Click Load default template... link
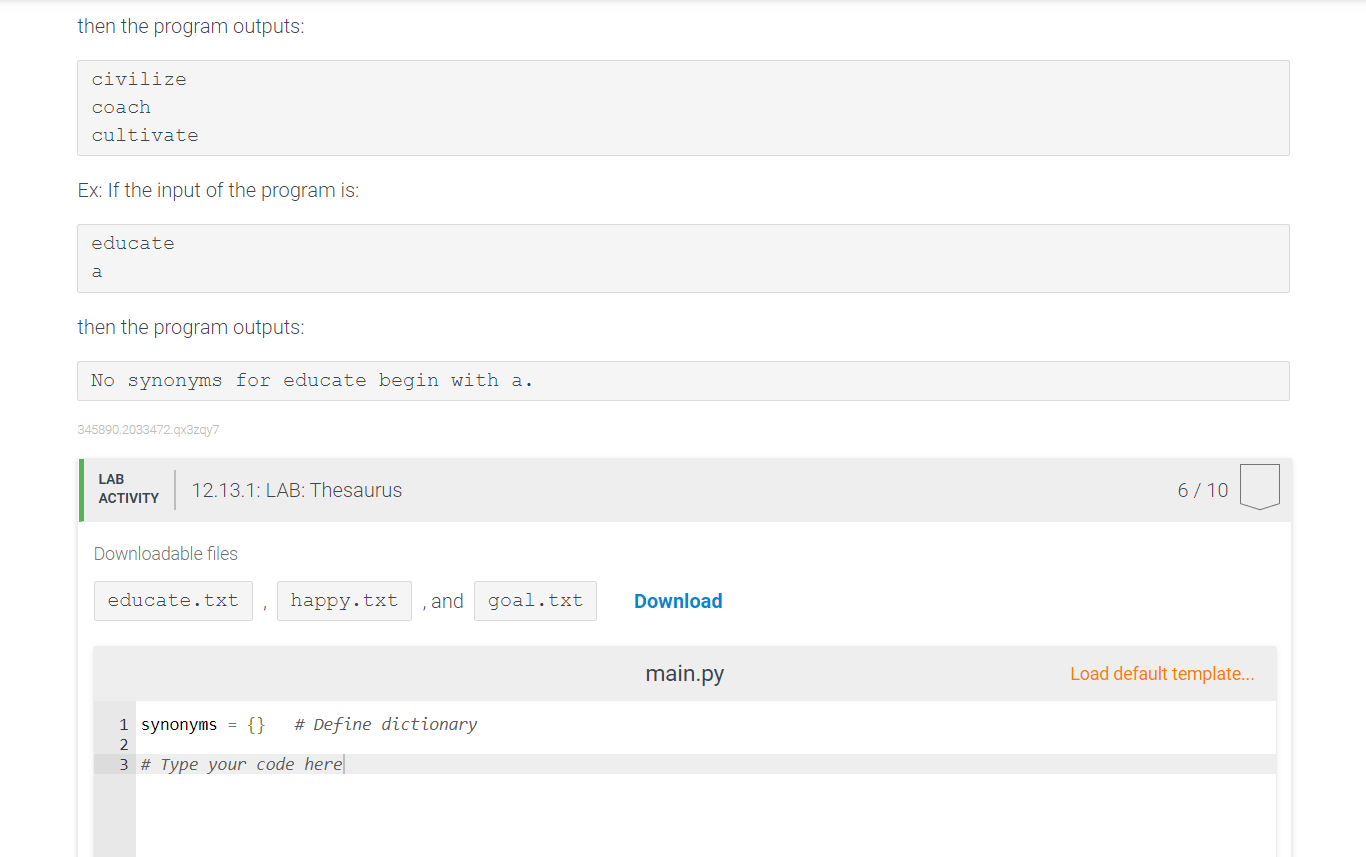The image size is (1366, 857). pos(1162,673)
